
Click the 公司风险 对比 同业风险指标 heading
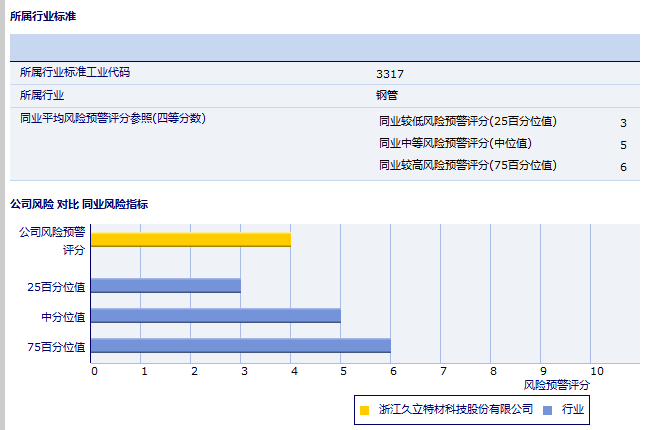coord(79,204)
